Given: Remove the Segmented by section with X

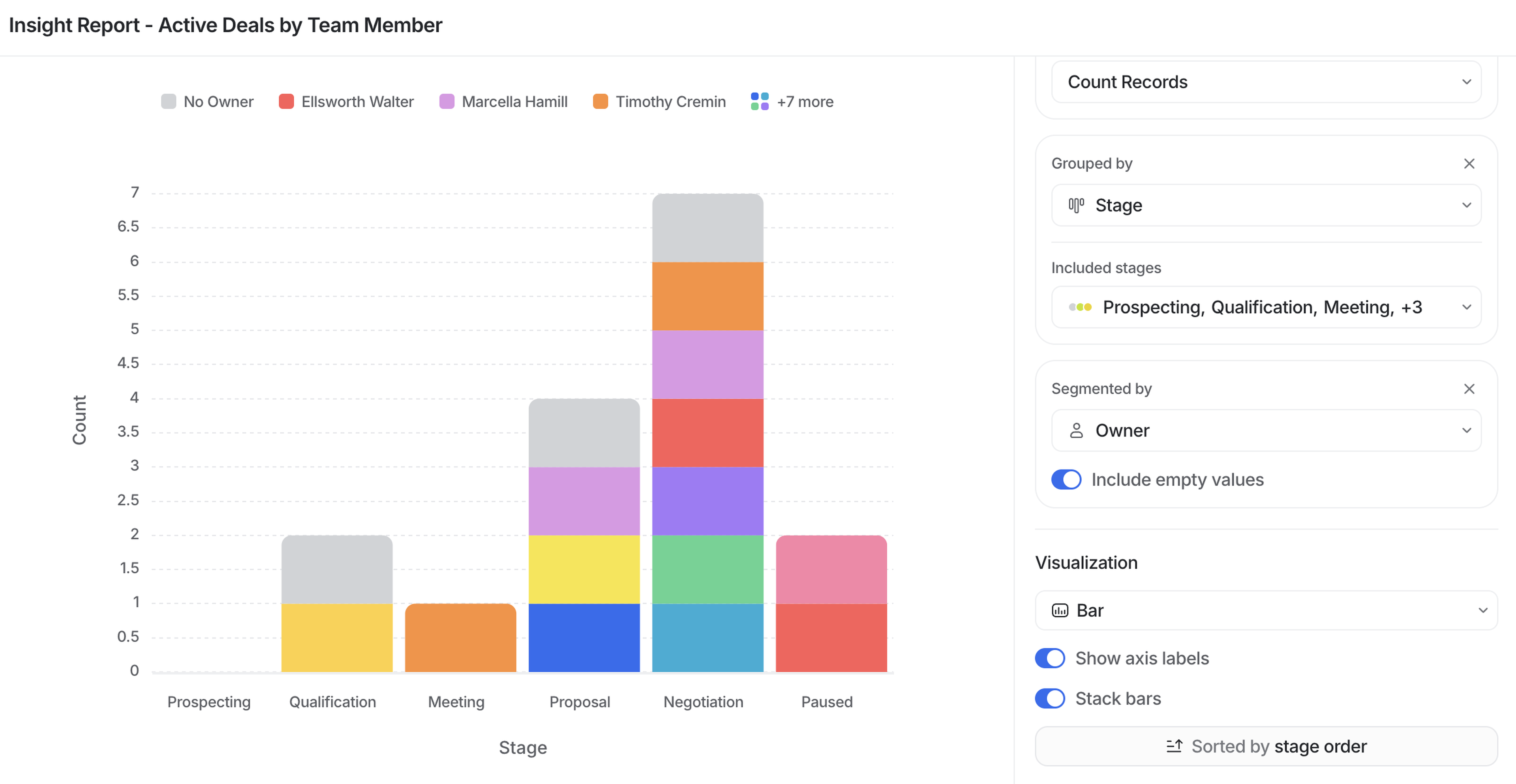Looking at the screenshot, I should coord(1468,389).
